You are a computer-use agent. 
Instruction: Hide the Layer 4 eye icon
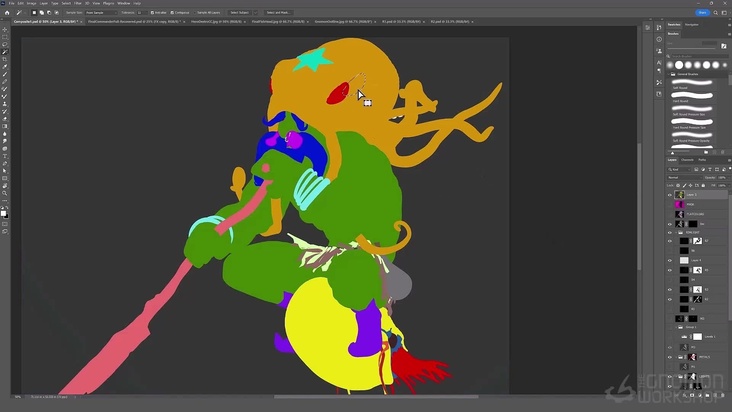click(x=669, y=260)
